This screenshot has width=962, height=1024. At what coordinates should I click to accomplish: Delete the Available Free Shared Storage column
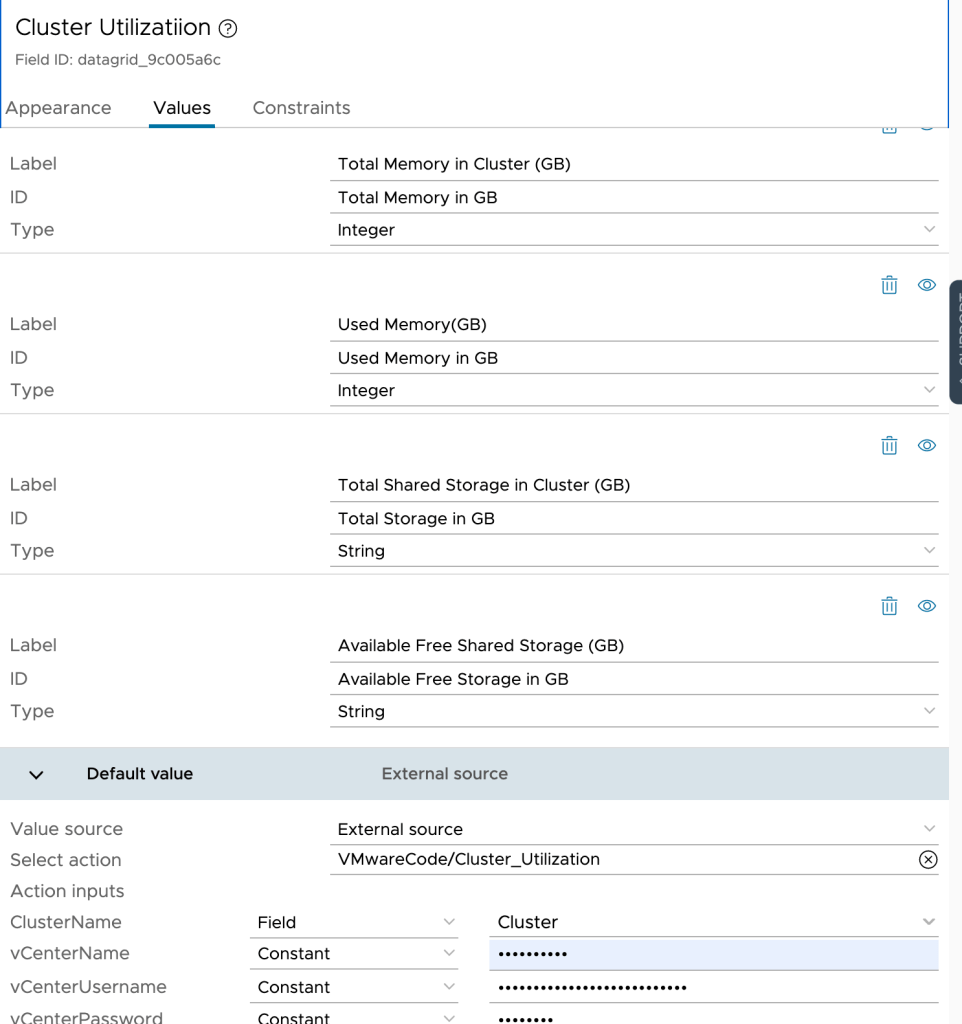[x=889, y=606]
